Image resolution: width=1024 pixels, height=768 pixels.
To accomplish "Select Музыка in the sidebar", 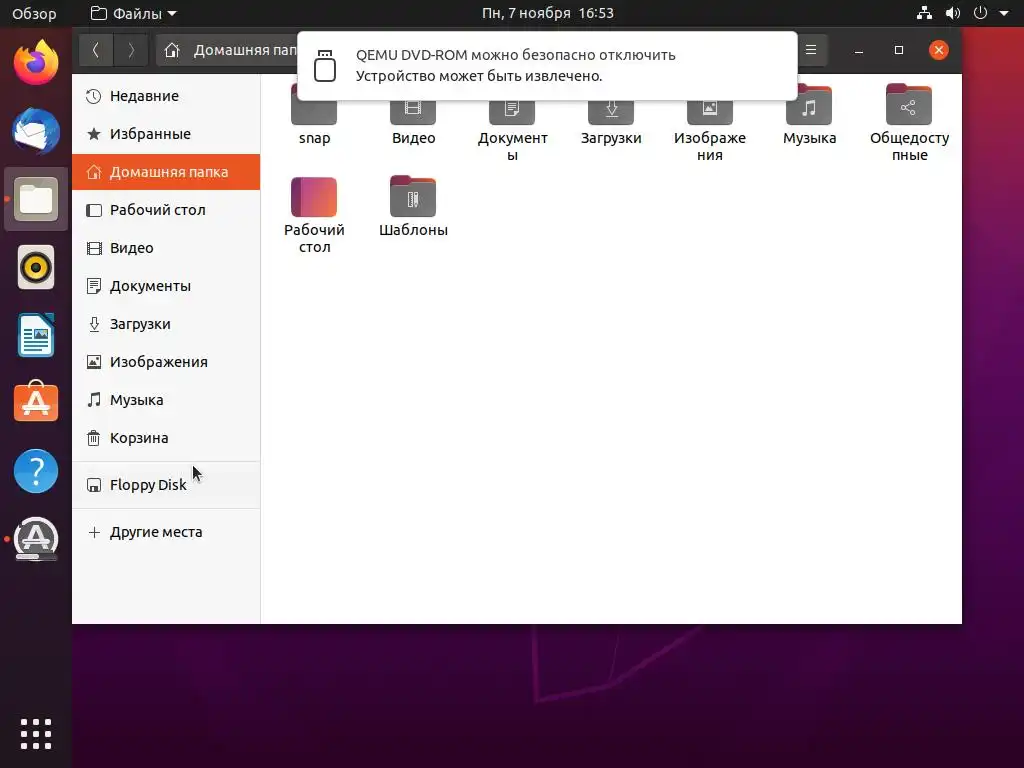I will click(x=166, y=399).
